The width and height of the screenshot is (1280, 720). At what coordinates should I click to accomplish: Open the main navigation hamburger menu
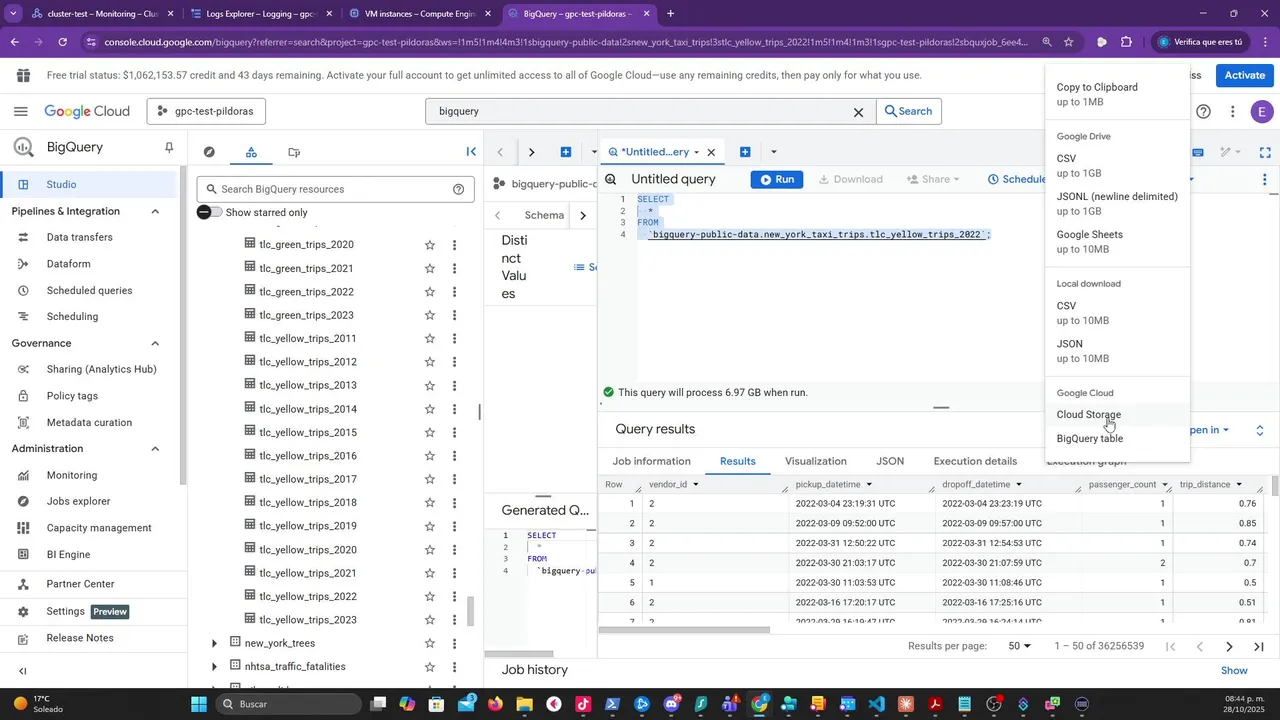click(x=21, y=111)
